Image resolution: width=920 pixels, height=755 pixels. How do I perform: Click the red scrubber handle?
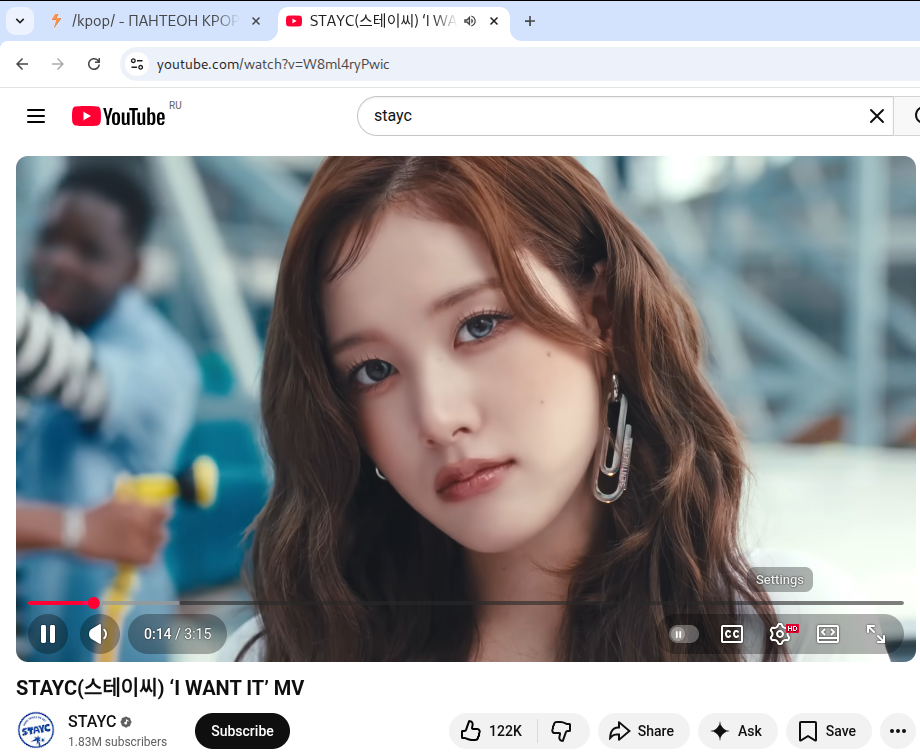[x=94, y=602]
